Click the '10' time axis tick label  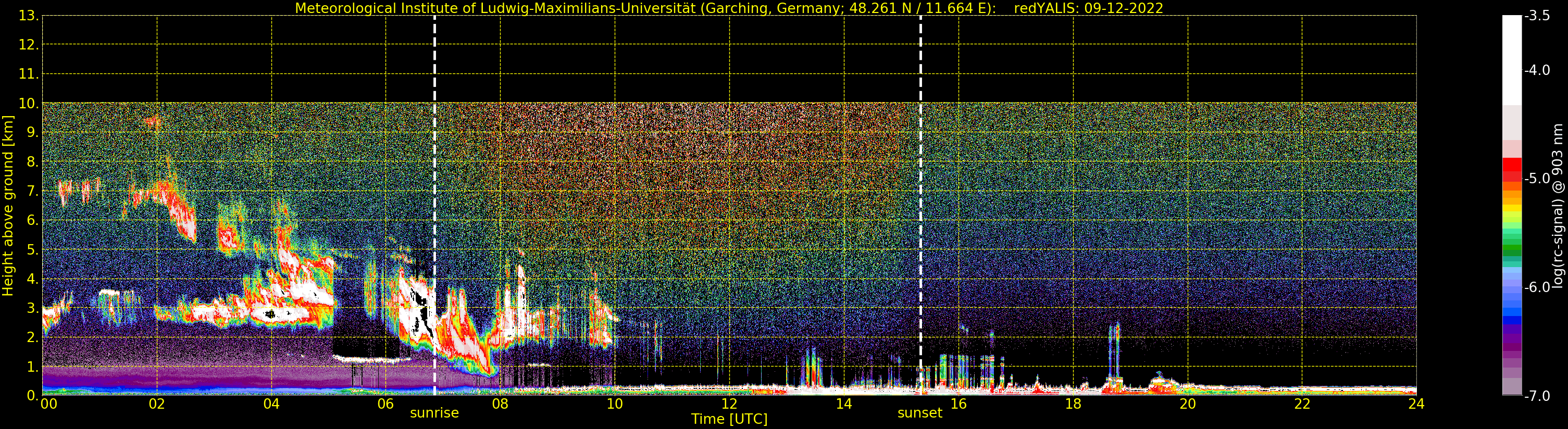pyautogui.click(x=615, y=404)
